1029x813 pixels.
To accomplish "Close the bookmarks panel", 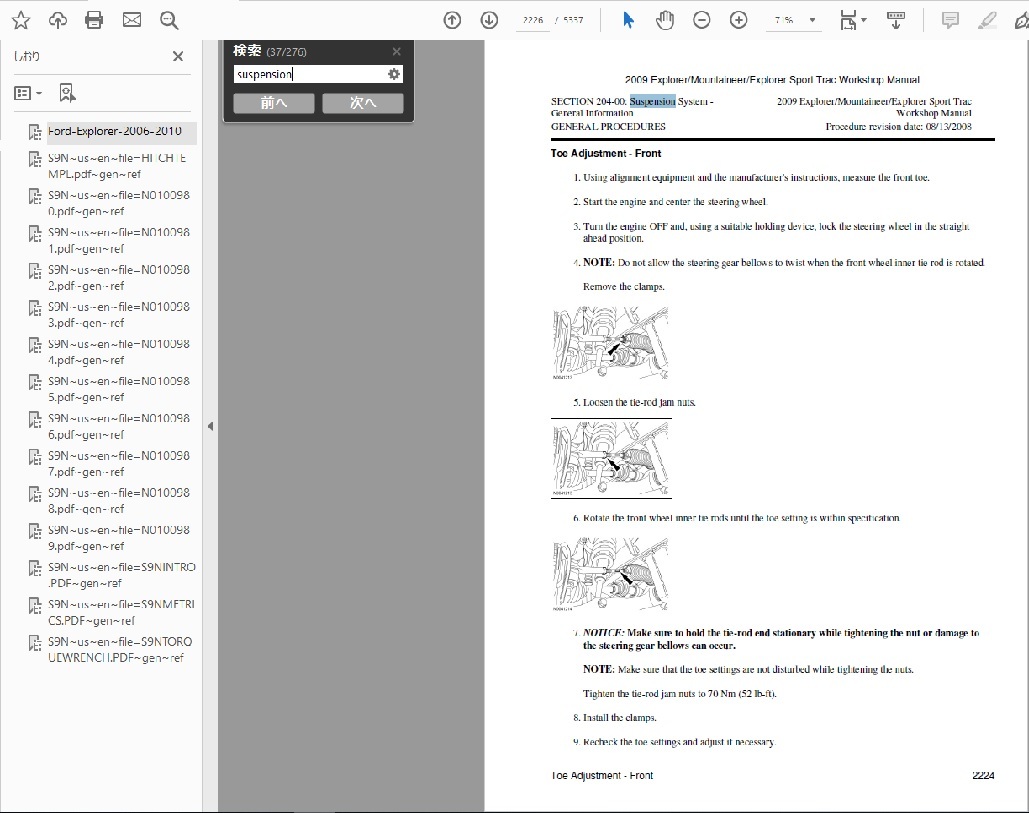I will point(178,56).
